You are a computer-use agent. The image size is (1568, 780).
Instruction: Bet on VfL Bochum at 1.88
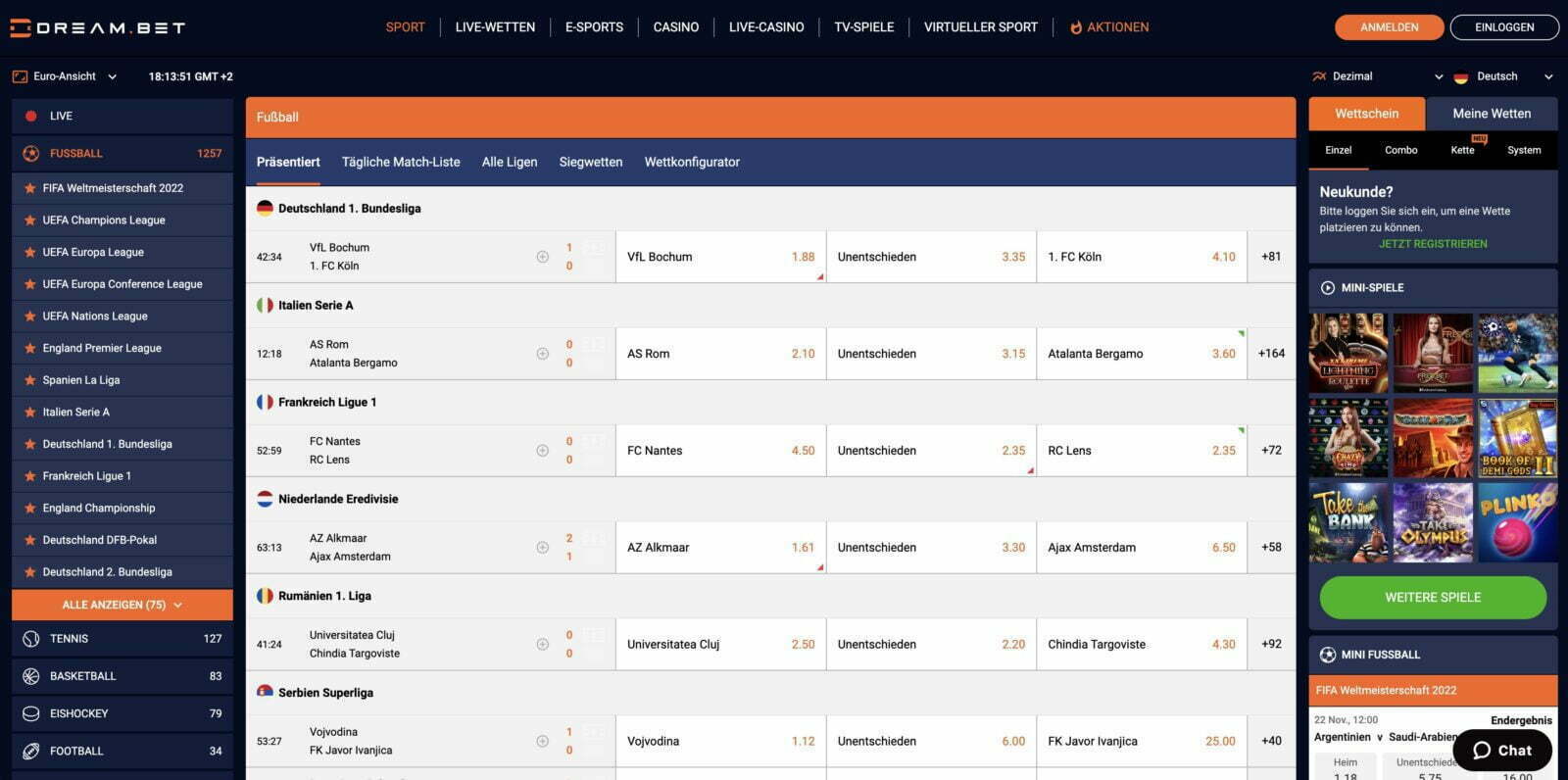[721, 257]
